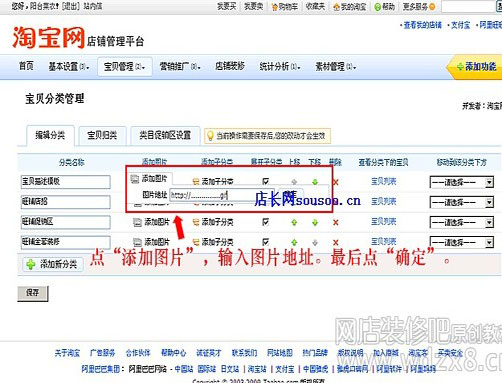Go to 首页 in the navigation bar

click(x=26, y=66)
